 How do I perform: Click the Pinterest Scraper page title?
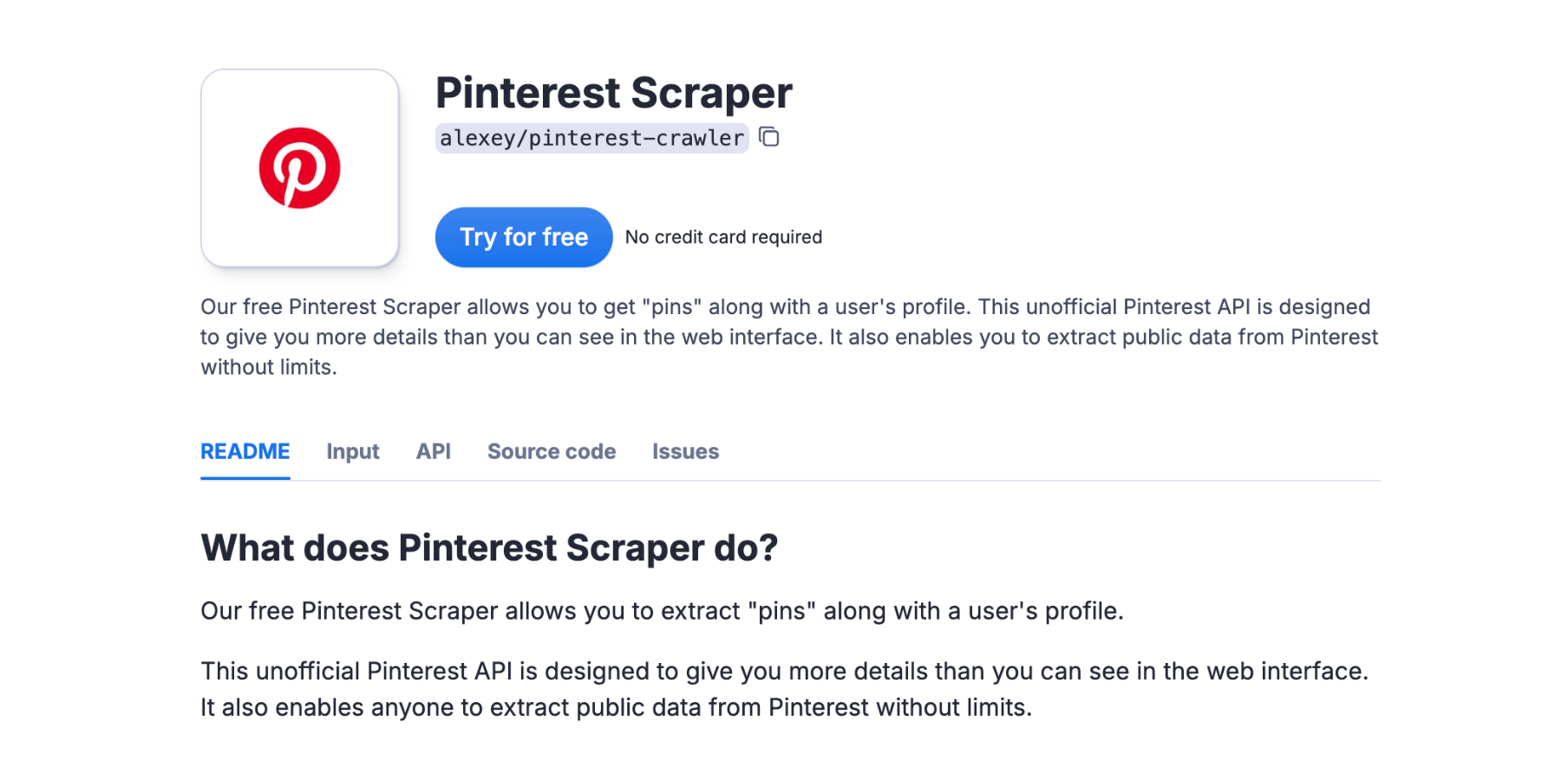point(613,93)
